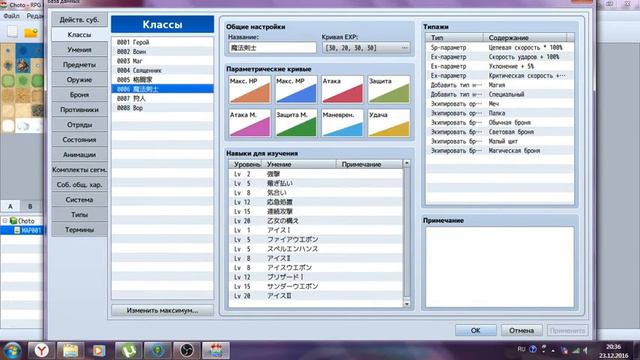This screenshot has height=360, width=640.
Task: Open the media player taskbar icon
Action: [x=99, y=350]
